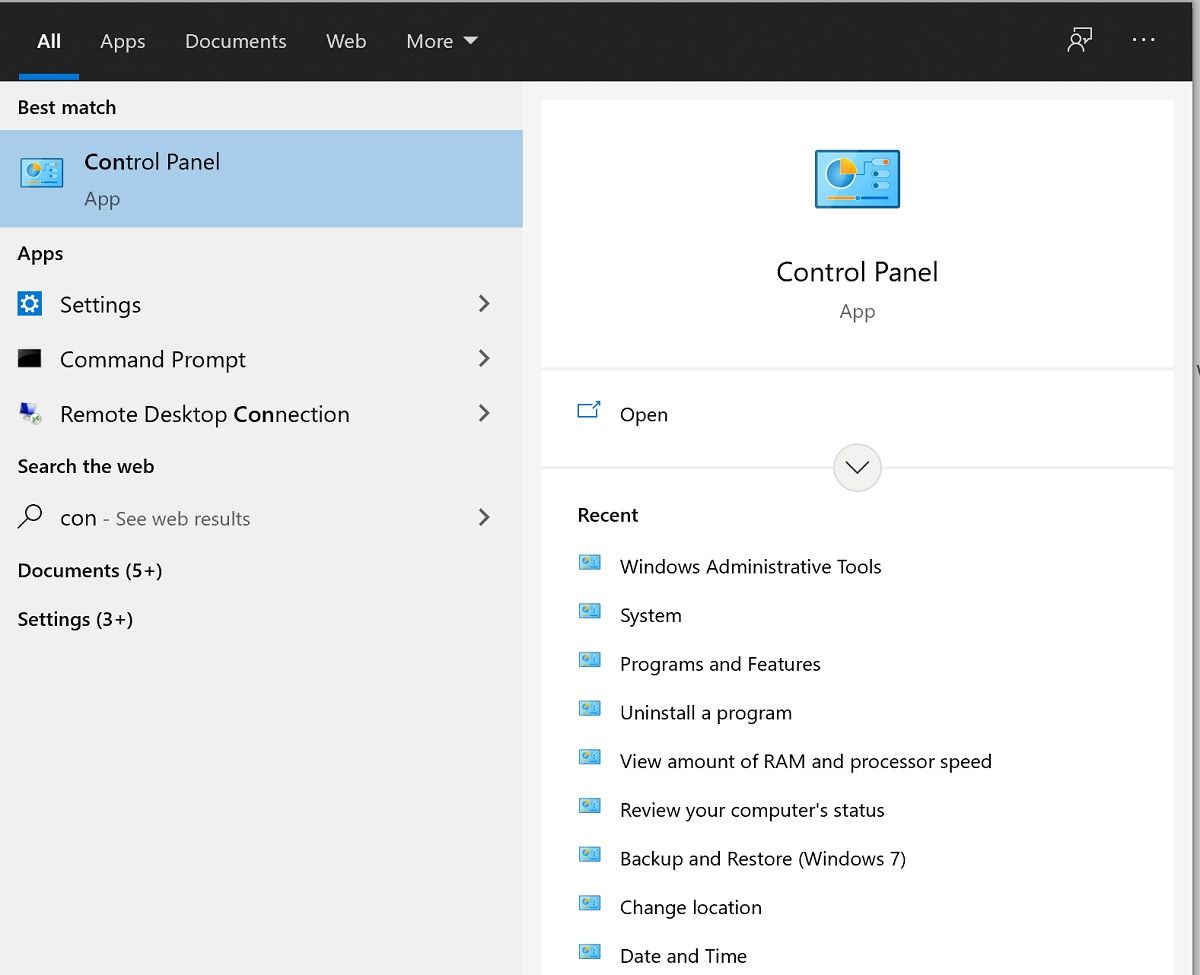The width and height of the screenshot is (1200, 975).
Task: Click icon beside Uninstall a program
Action: pos(590,708)
